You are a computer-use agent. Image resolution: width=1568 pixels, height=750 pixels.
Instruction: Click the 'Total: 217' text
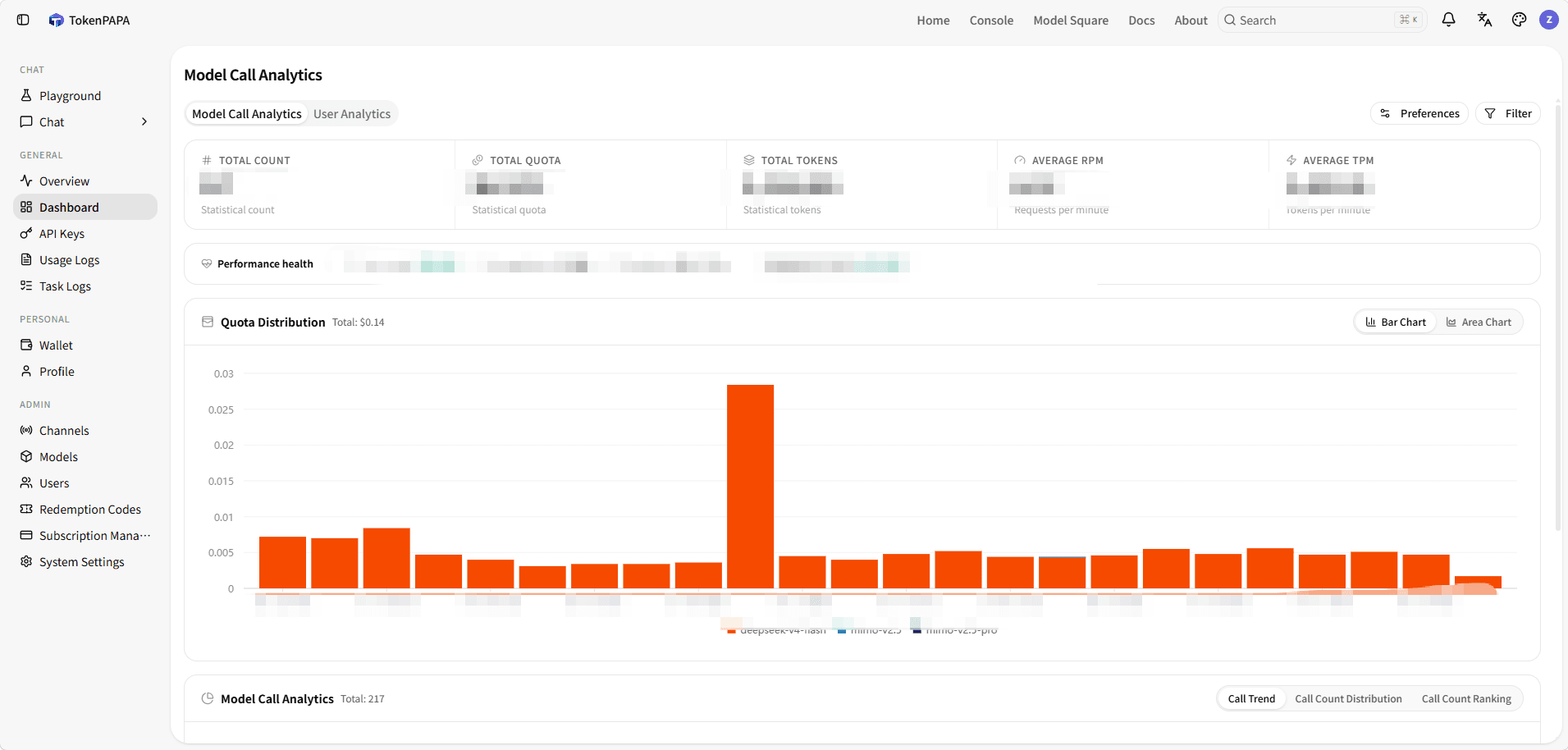click(362, 699)
